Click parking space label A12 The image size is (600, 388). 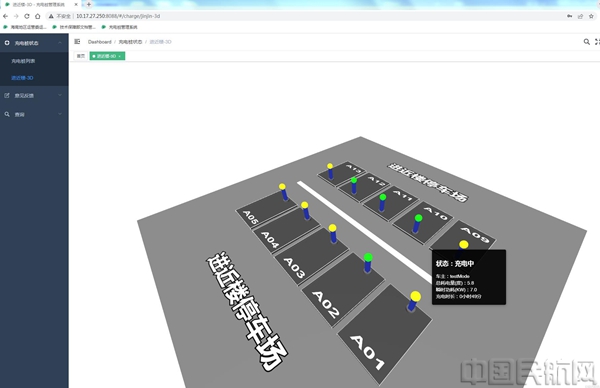377,180
